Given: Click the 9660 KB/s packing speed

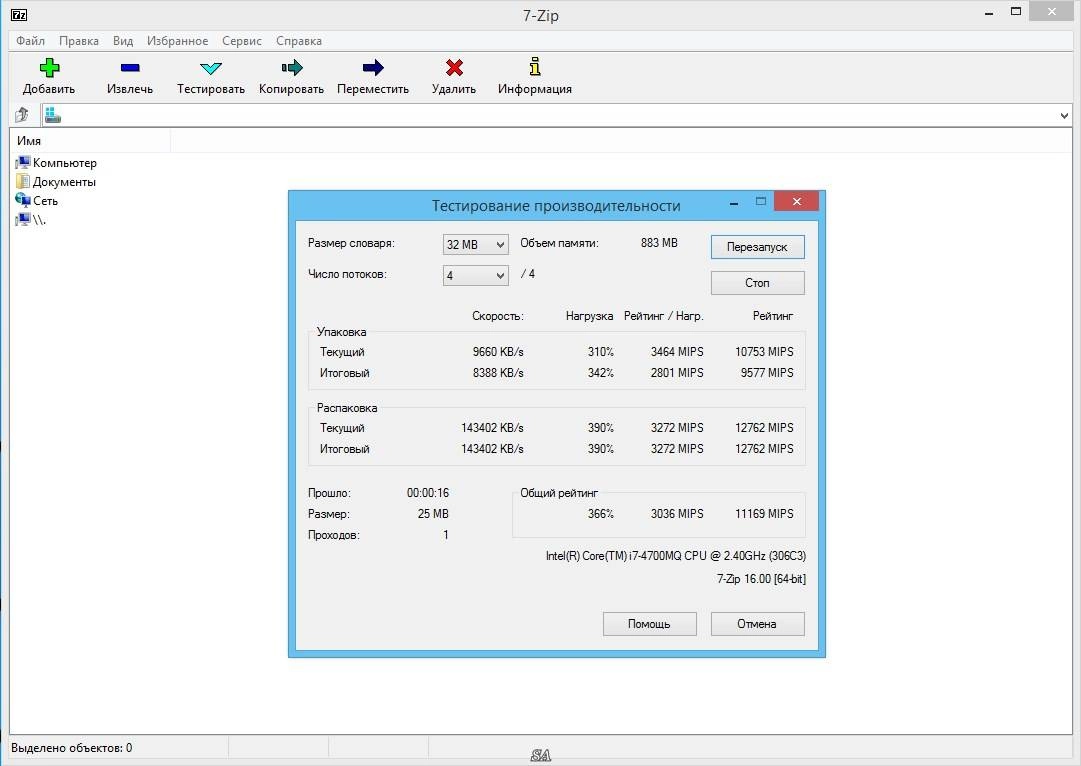Looking at the screenshot, I should tap(498, 352).
